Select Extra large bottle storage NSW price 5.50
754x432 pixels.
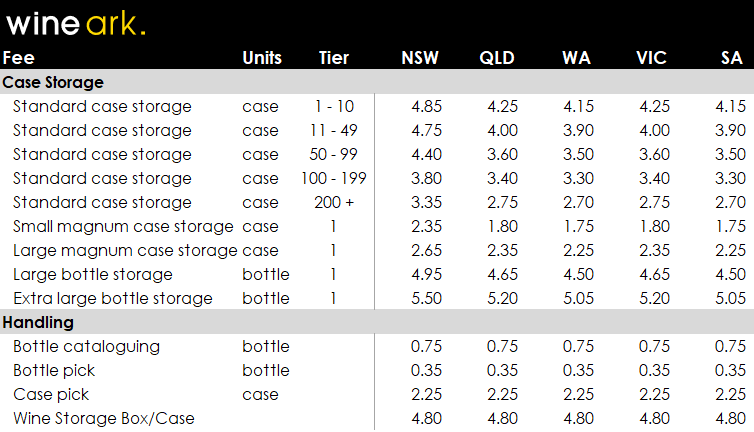coord(426,298)
